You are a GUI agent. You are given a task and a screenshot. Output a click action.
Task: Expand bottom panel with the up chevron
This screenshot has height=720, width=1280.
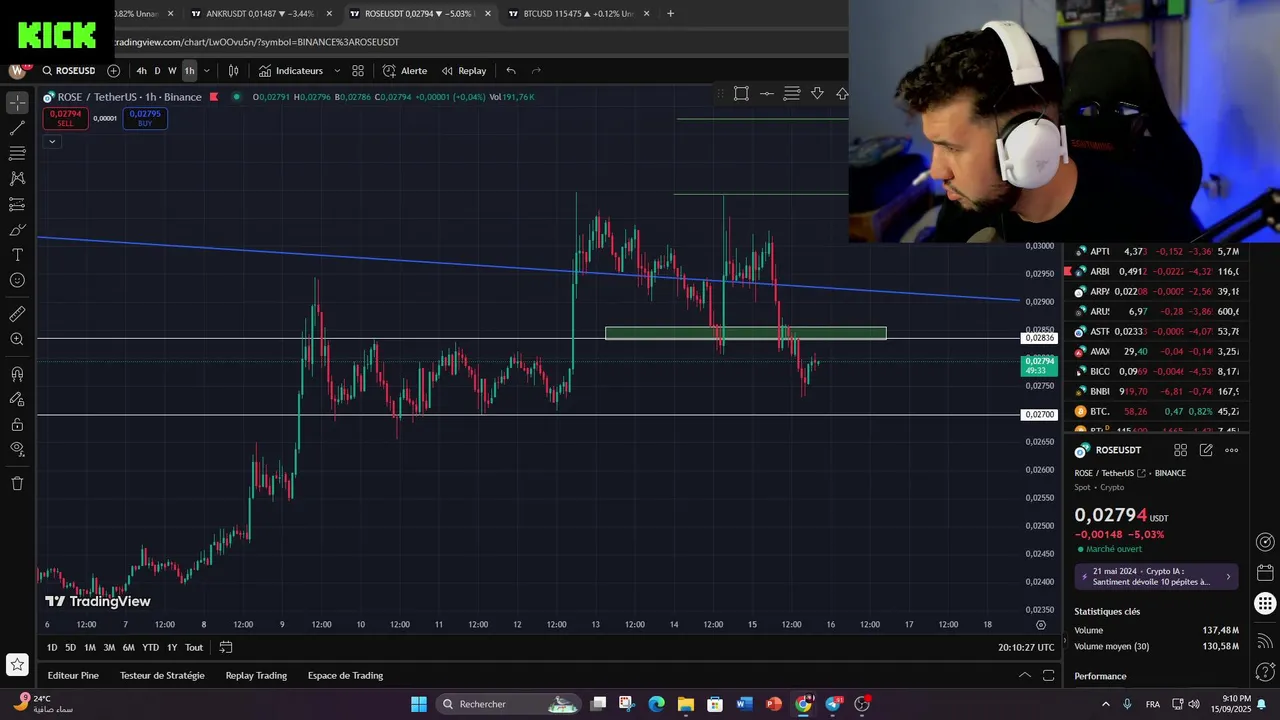pyautogui.click(x=1024, y=676)
